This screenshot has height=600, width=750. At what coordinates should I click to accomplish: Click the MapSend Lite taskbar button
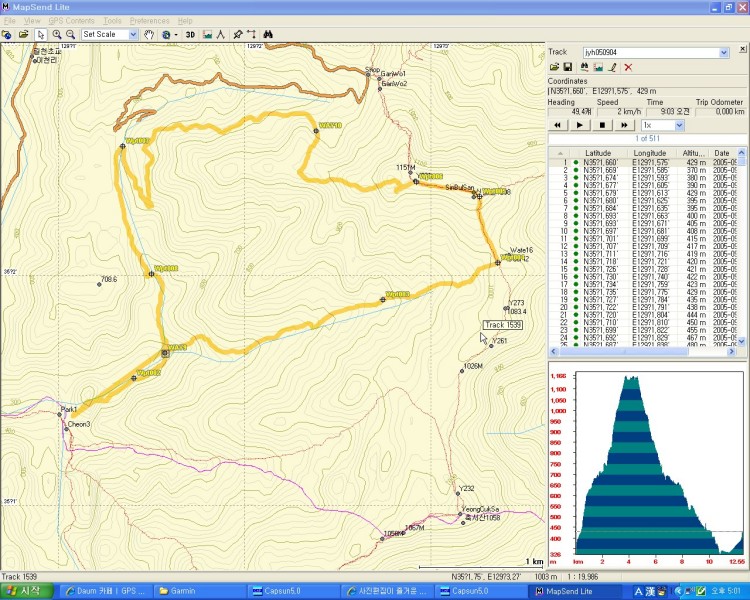click(x=575, y=591)
